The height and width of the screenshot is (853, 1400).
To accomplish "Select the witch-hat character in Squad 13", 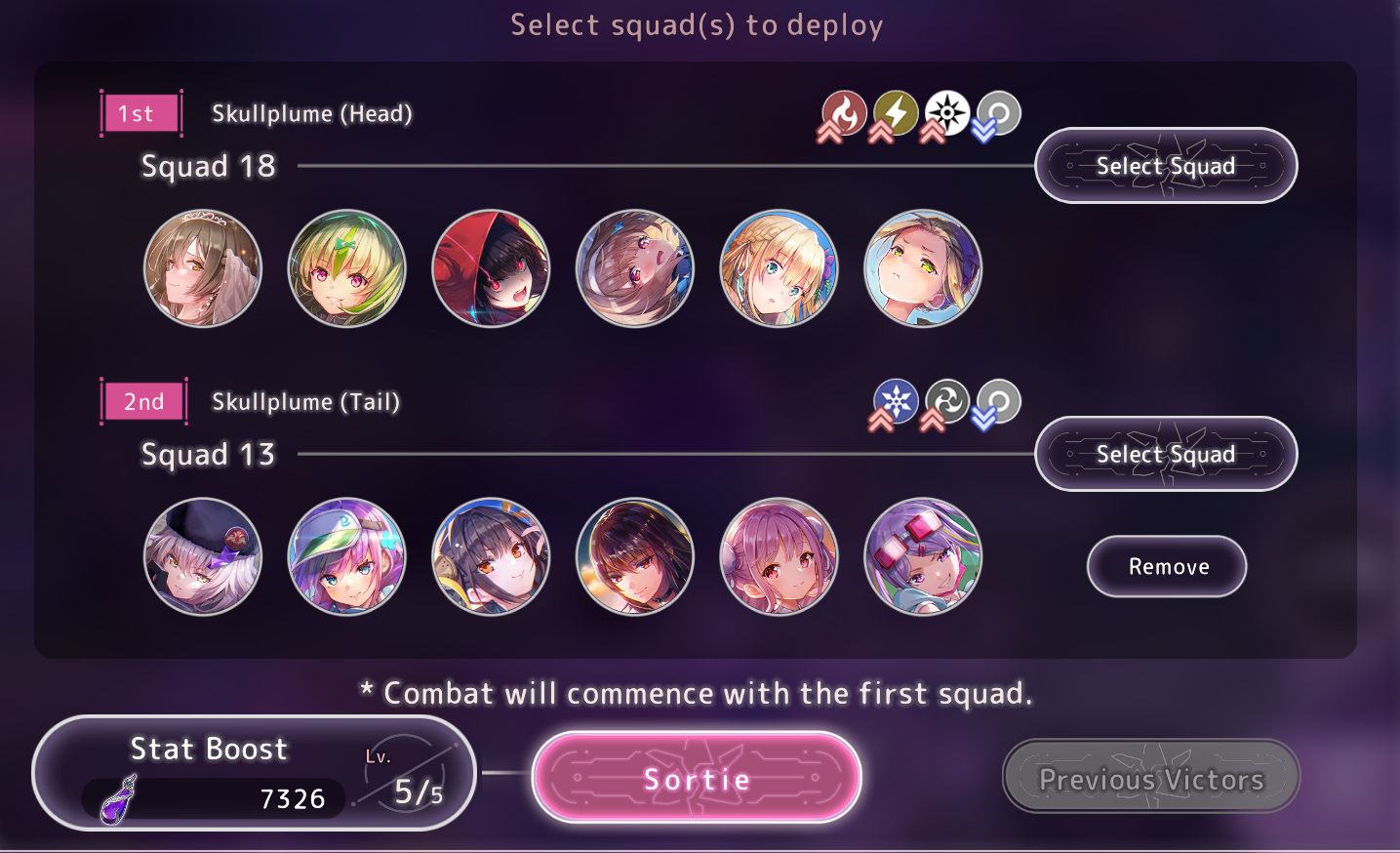I will [x=203, y=556].
